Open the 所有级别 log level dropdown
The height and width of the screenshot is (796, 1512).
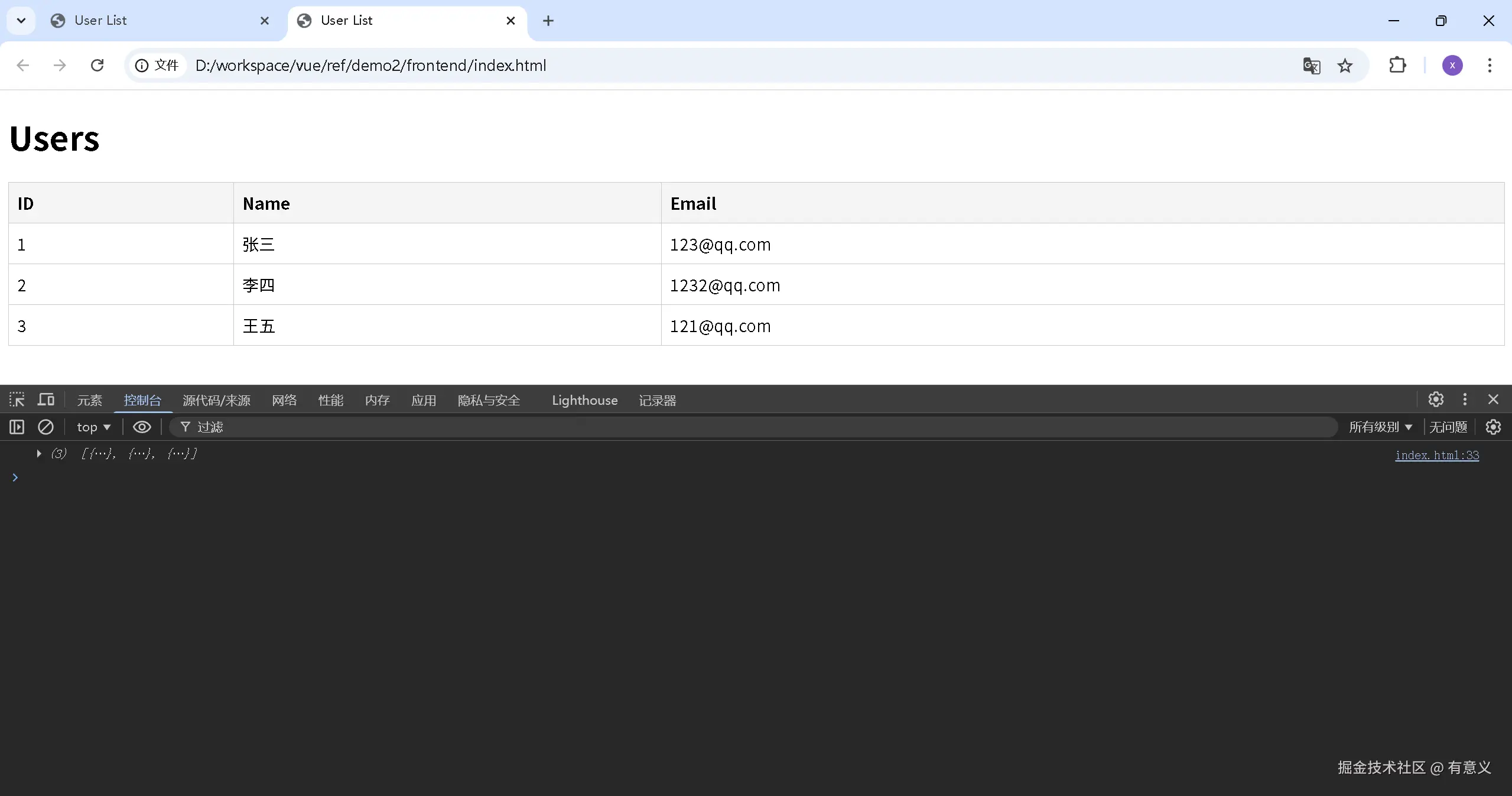coord(1380,427)
